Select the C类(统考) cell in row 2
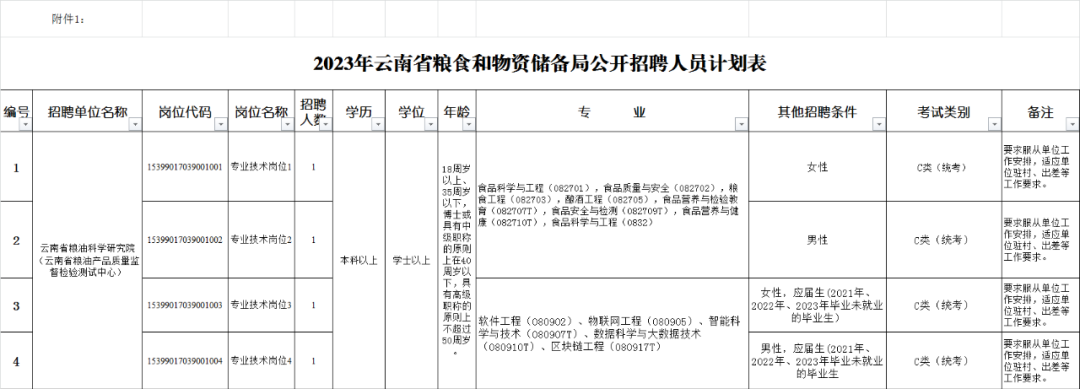 (x=944, y=240)
